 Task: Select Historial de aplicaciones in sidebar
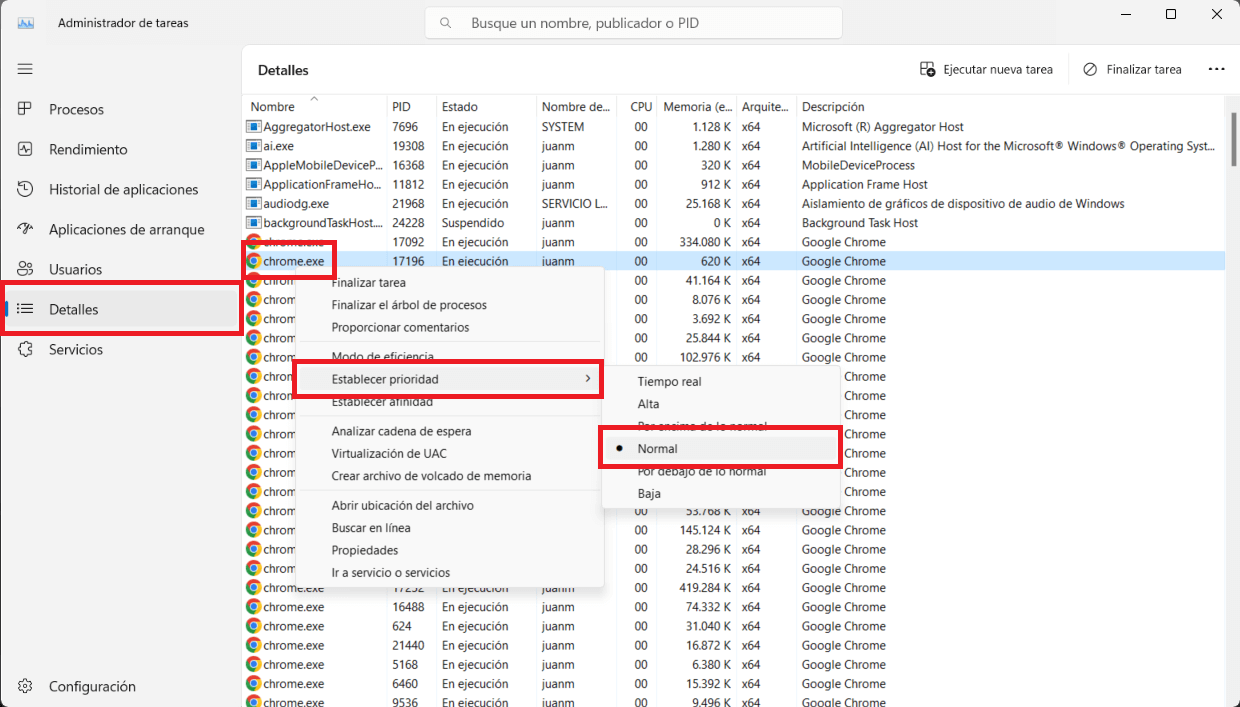[x=125, y=189]
